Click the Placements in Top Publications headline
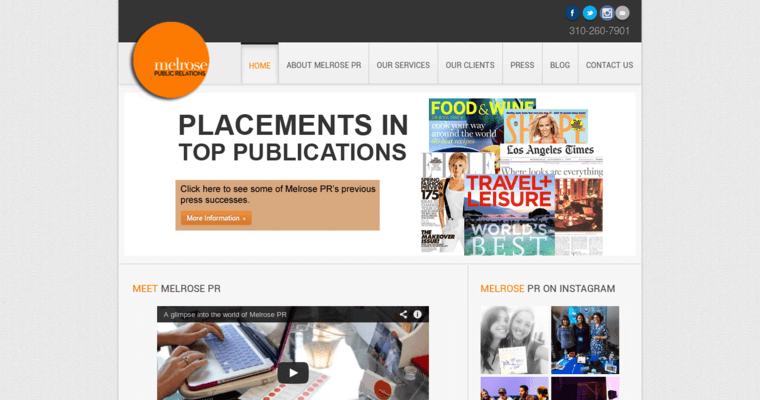760x400 pixels. (293, 138)
